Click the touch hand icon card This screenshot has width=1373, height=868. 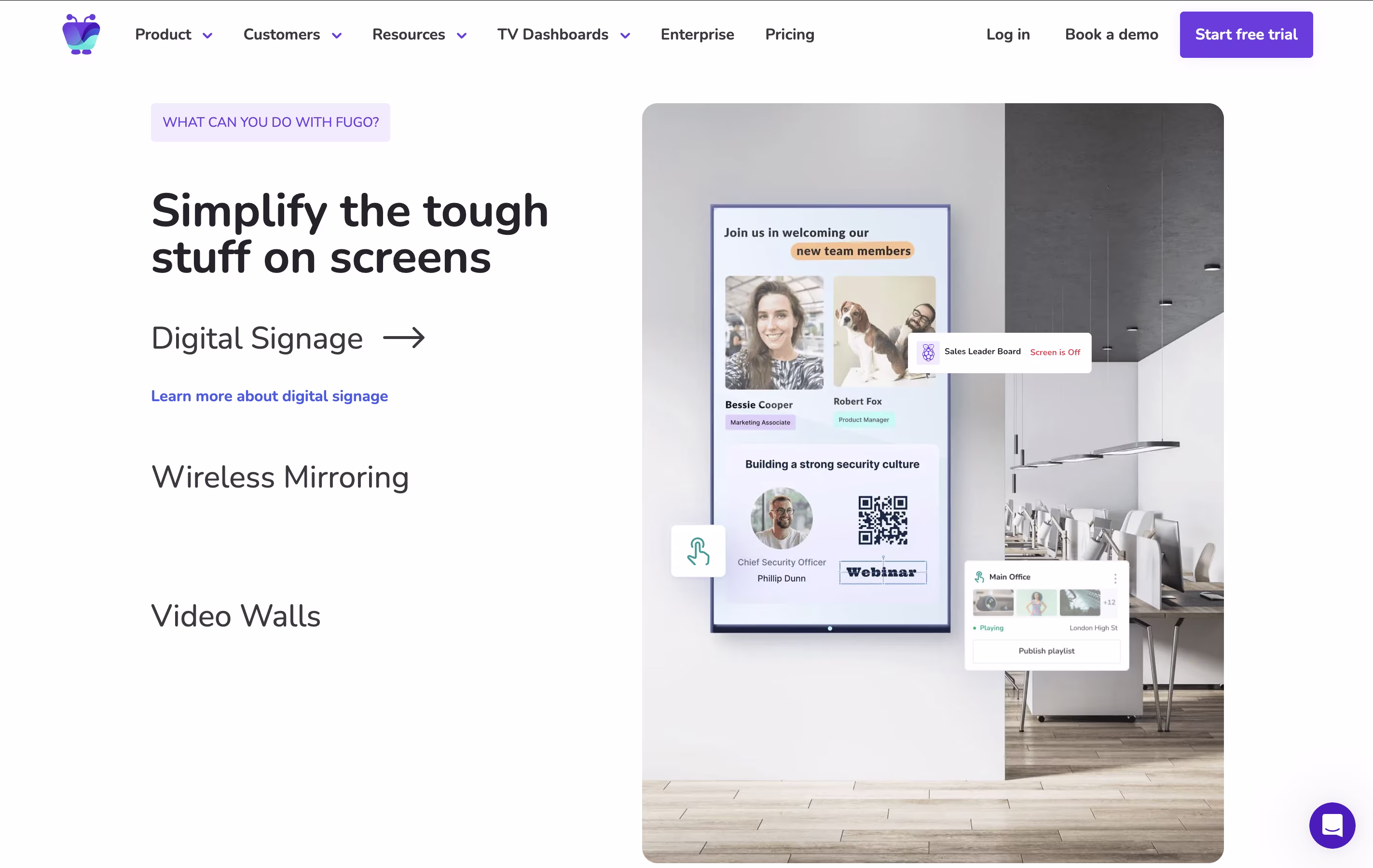tap(698, 551)
